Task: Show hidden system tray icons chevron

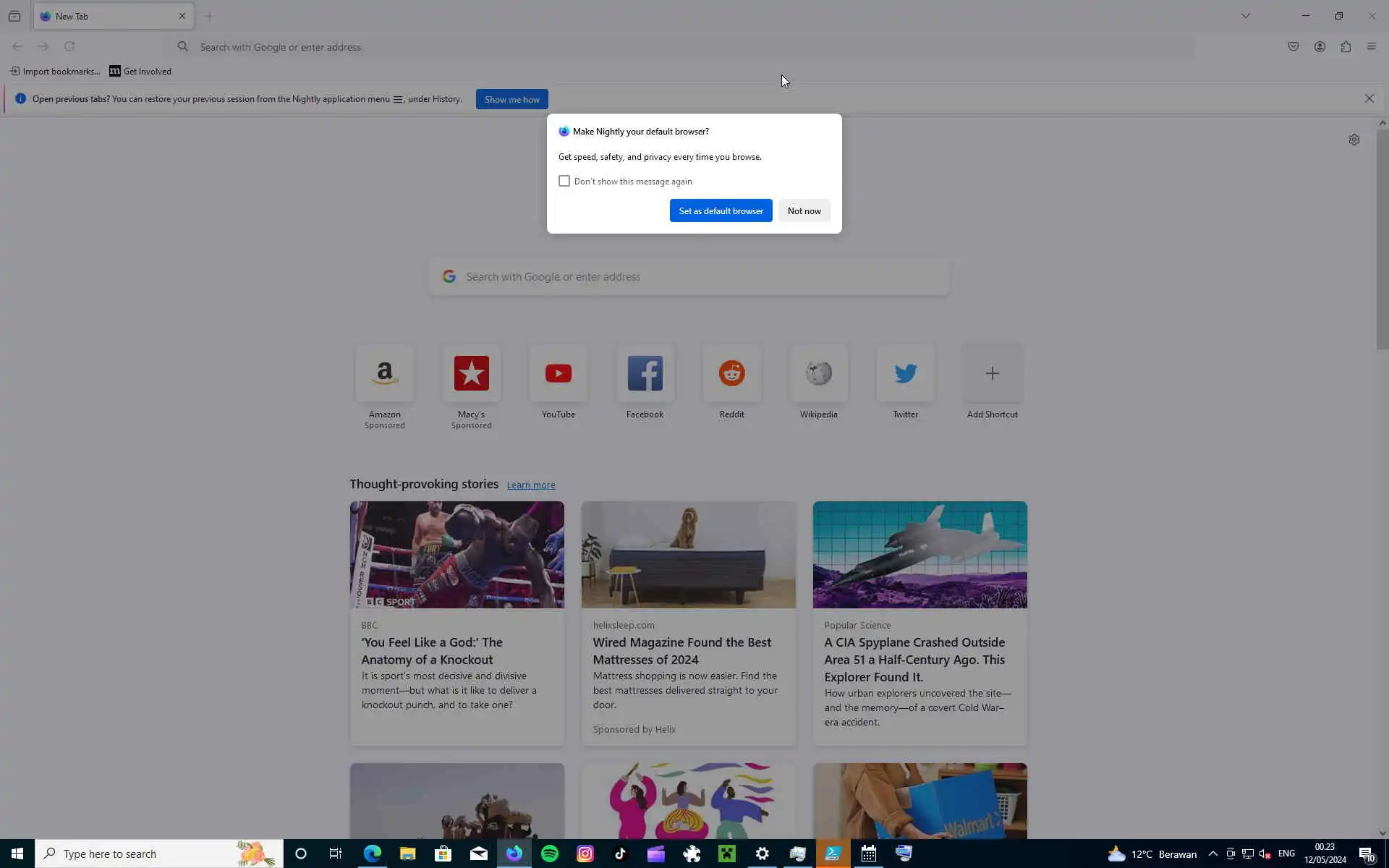Action: (x=1212, y=854)
